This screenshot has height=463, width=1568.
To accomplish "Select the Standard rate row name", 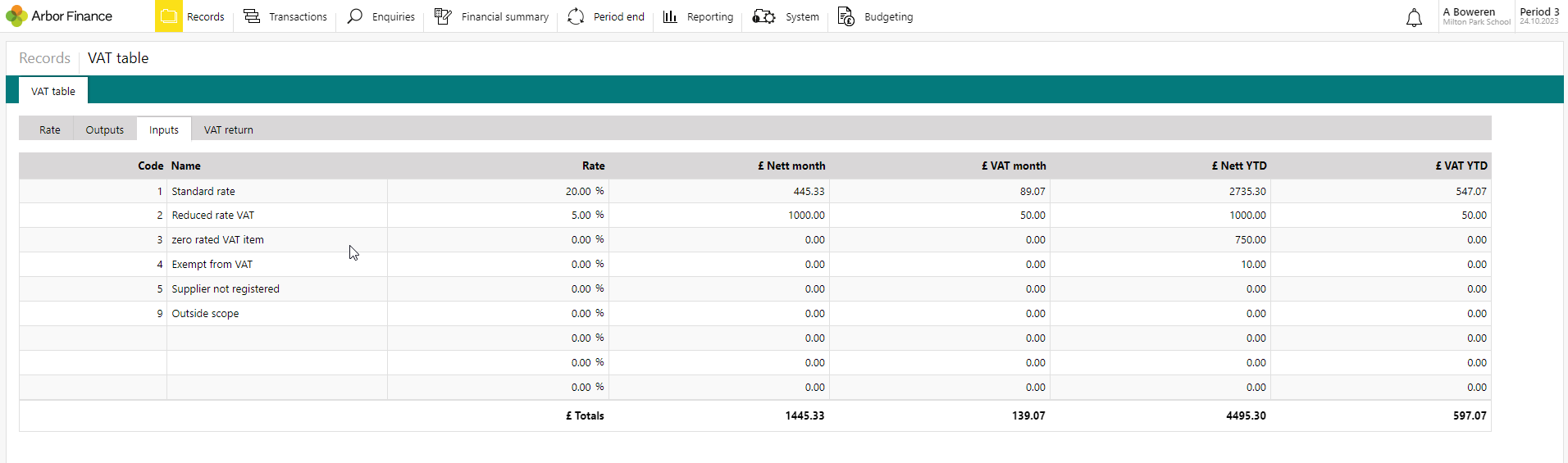I will coord(203,191).
